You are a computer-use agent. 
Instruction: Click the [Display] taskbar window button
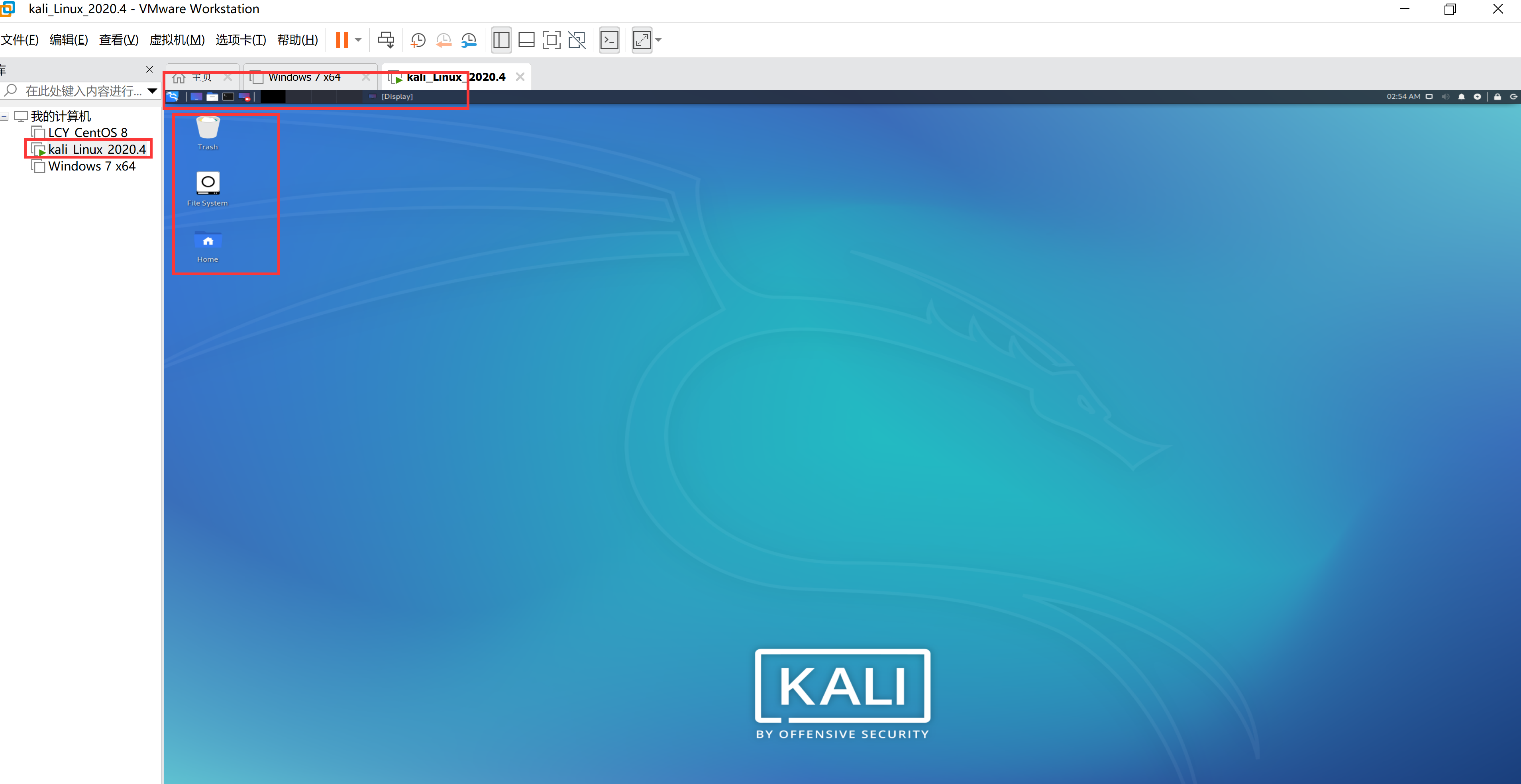(396, 97)
